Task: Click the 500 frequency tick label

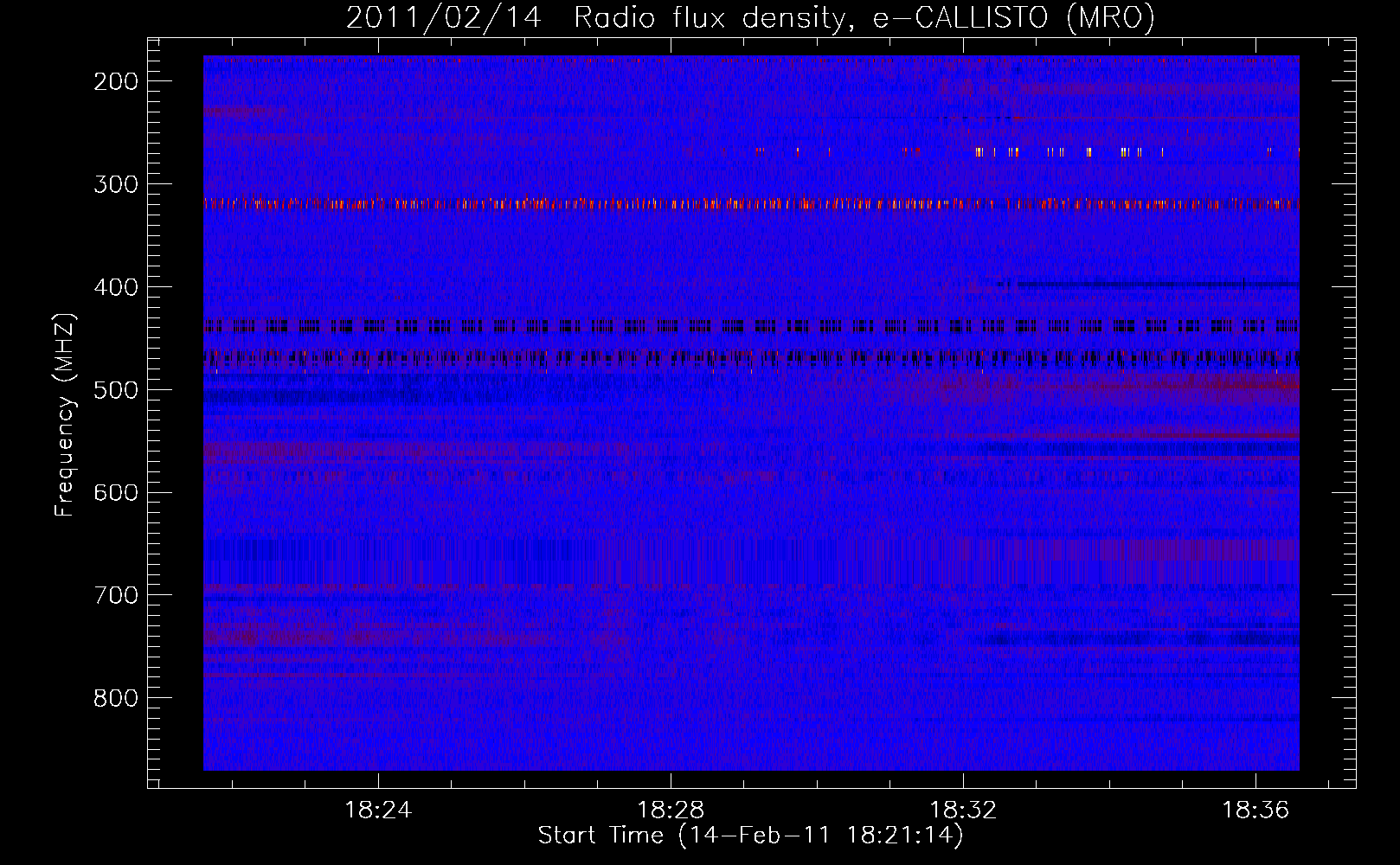Action: coord(116,390)
